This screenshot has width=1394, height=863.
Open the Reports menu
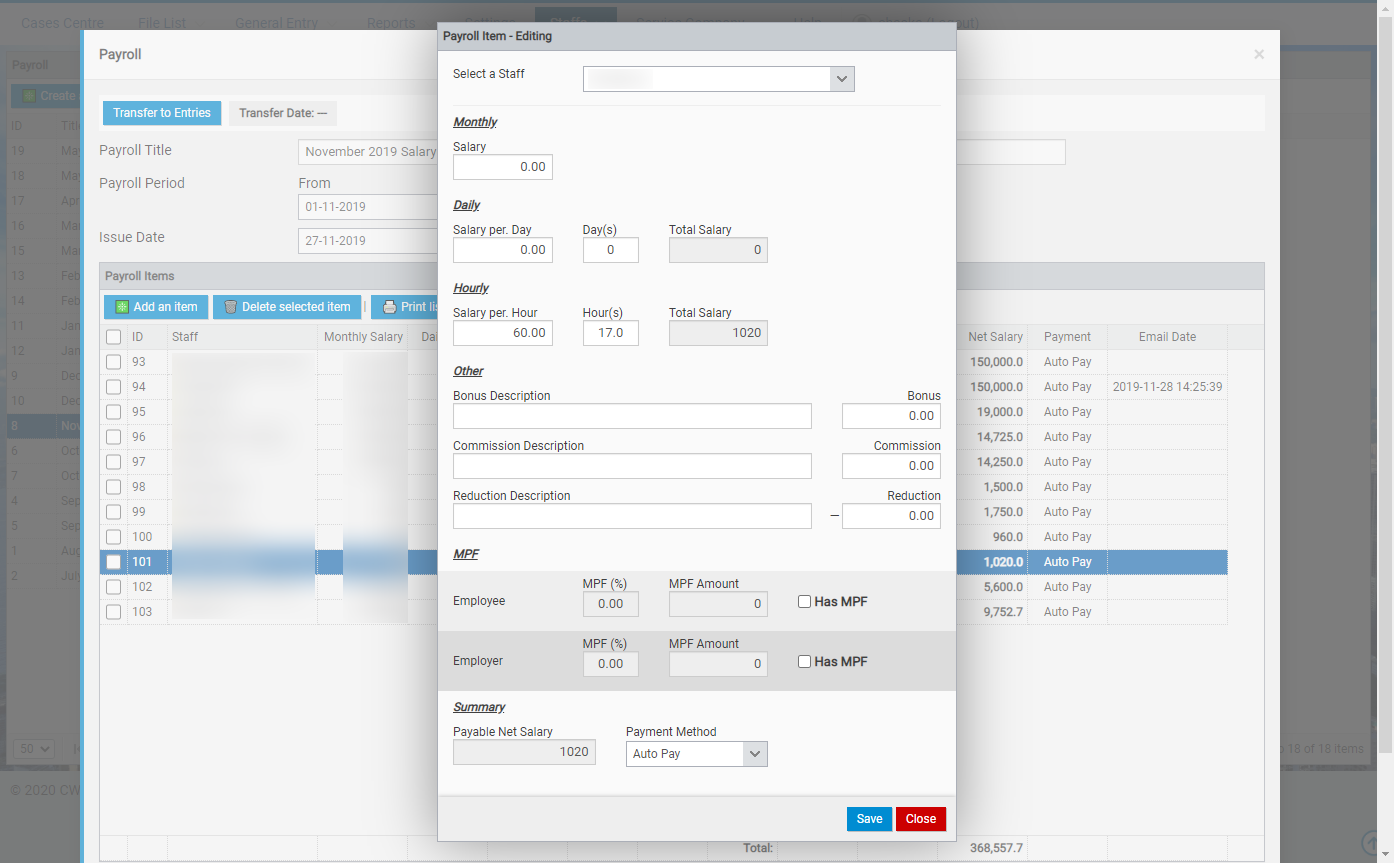(x=391, y=23)
